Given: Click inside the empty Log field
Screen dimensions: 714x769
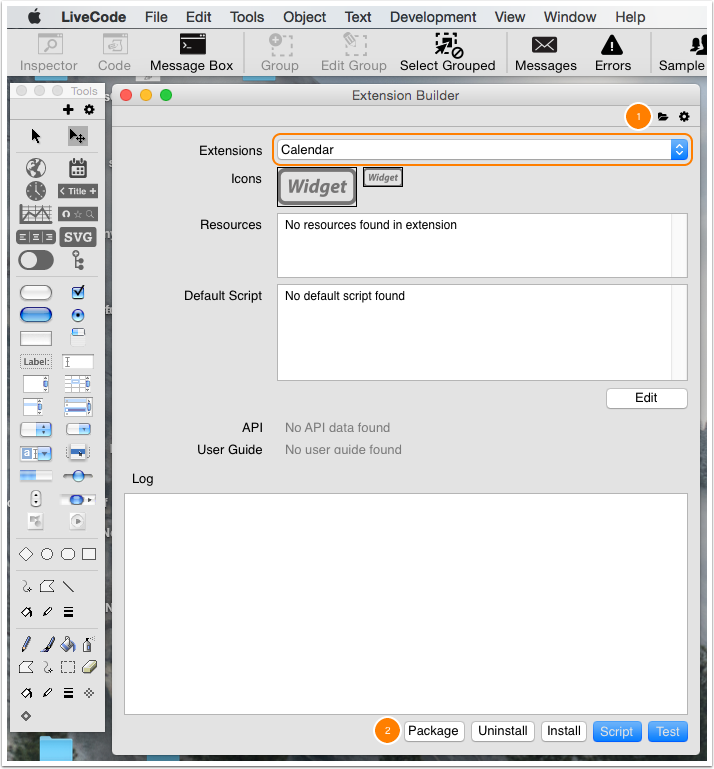Looking at the screenshot, I should point(406,604).
